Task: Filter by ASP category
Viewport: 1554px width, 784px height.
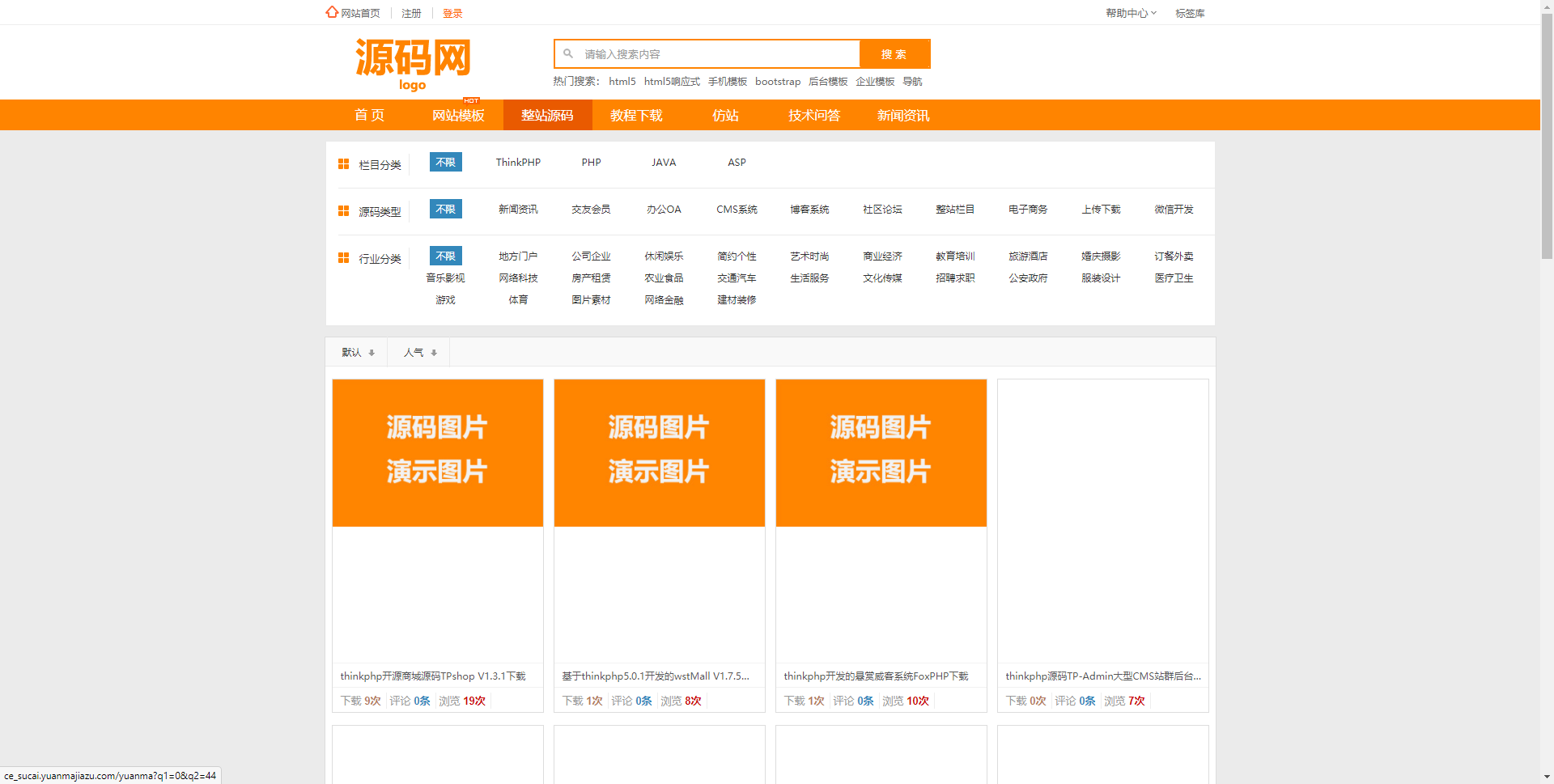Action: tap(737, 162)
